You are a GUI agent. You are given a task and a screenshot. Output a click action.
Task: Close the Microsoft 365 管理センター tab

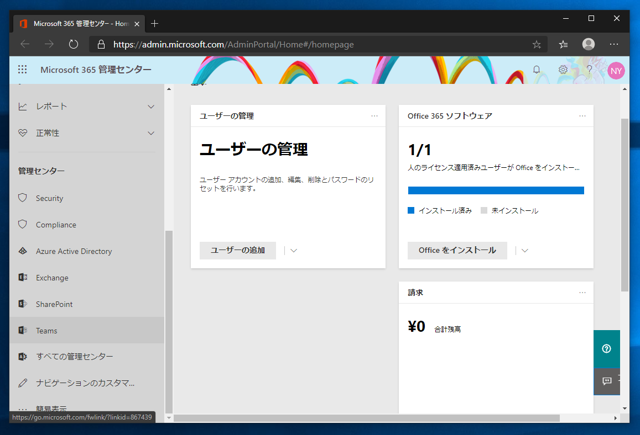point(137,24)
